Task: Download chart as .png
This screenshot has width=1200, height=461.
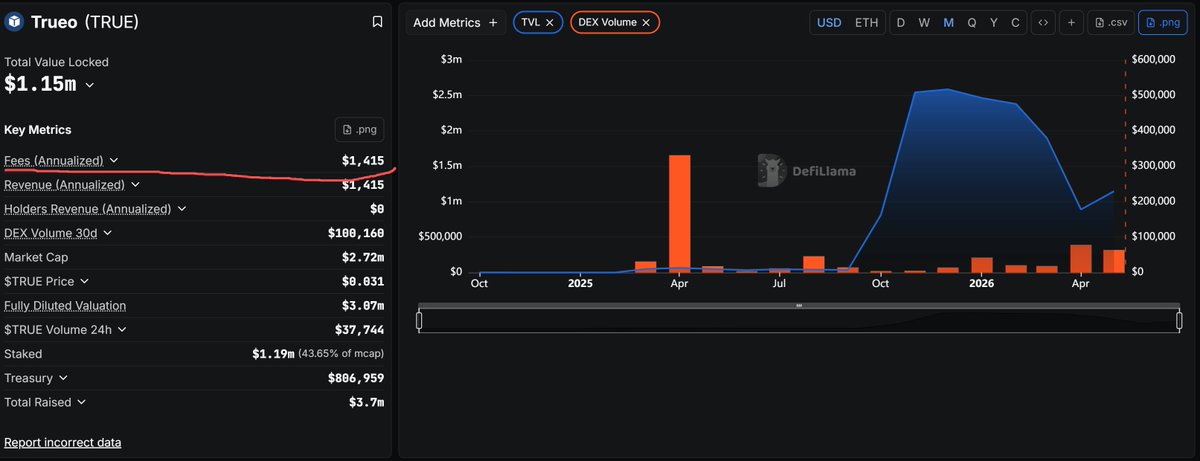Action: (x=1162, y=22)
